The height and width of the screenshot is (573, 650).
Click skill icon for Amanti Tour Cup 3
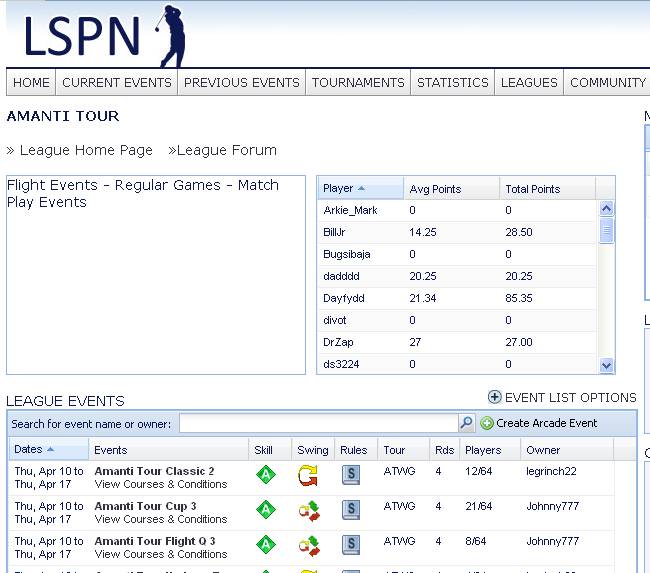[265, 511]
